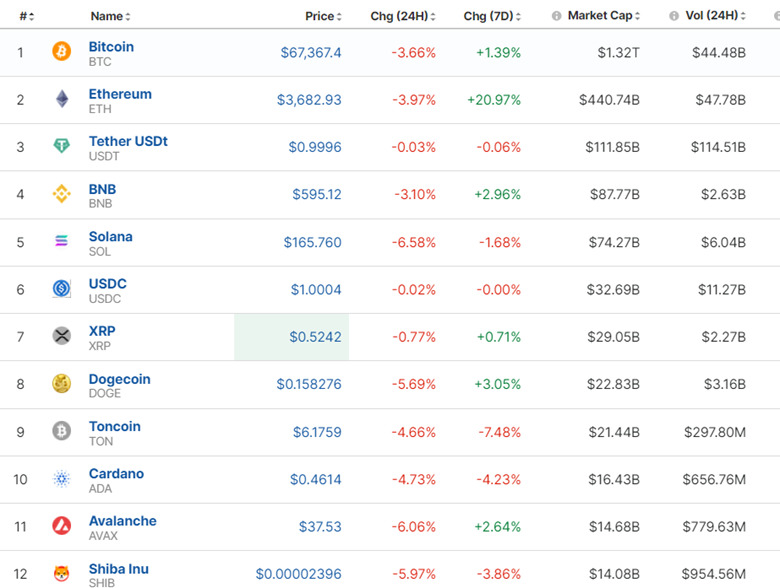Sort by Market Cap column
Screen dimensions: 780x588
pyautogui.click(x=603, y=16)
